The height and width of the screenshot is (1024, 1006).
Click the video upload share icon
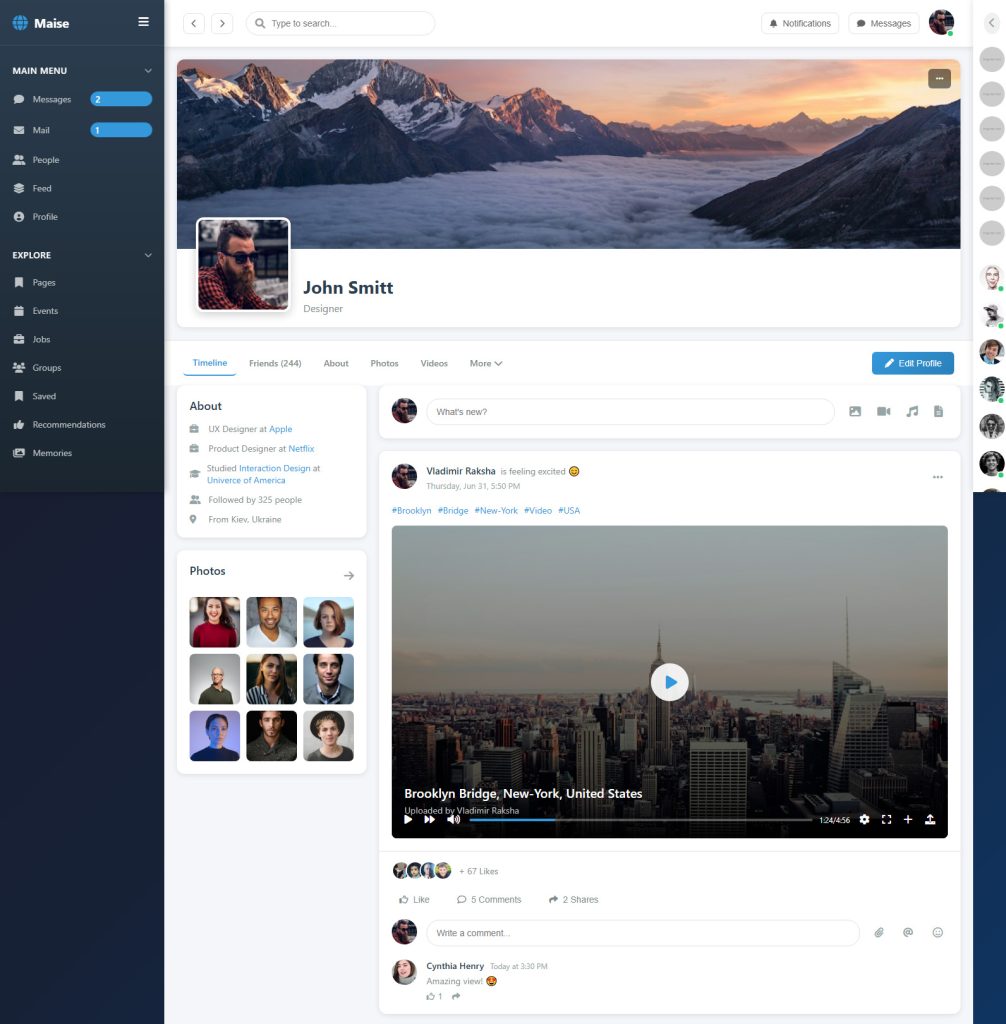930,820
